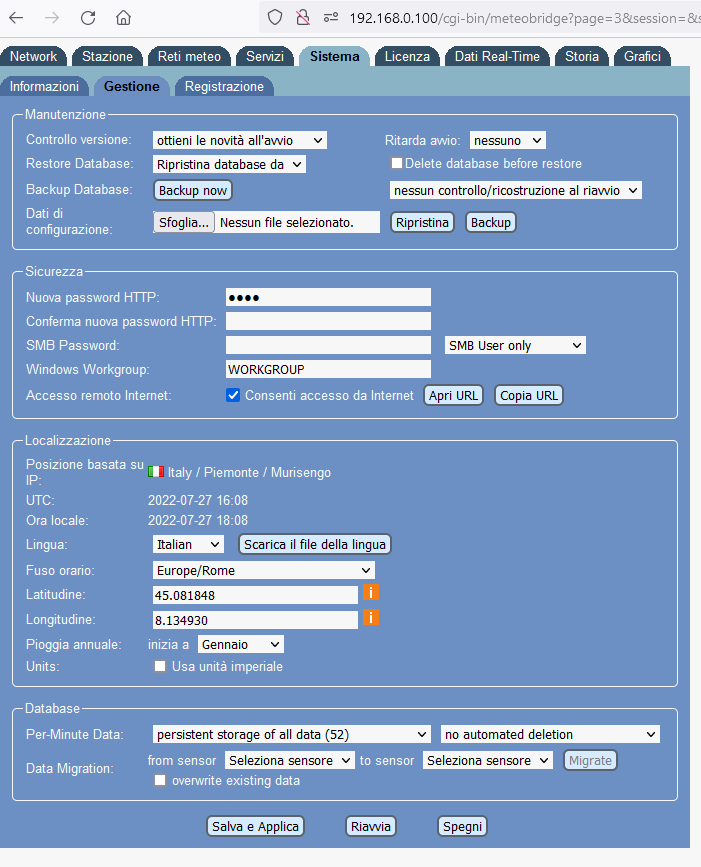
Task: Click Ripristina configuration button
Action: click(422, 222)
